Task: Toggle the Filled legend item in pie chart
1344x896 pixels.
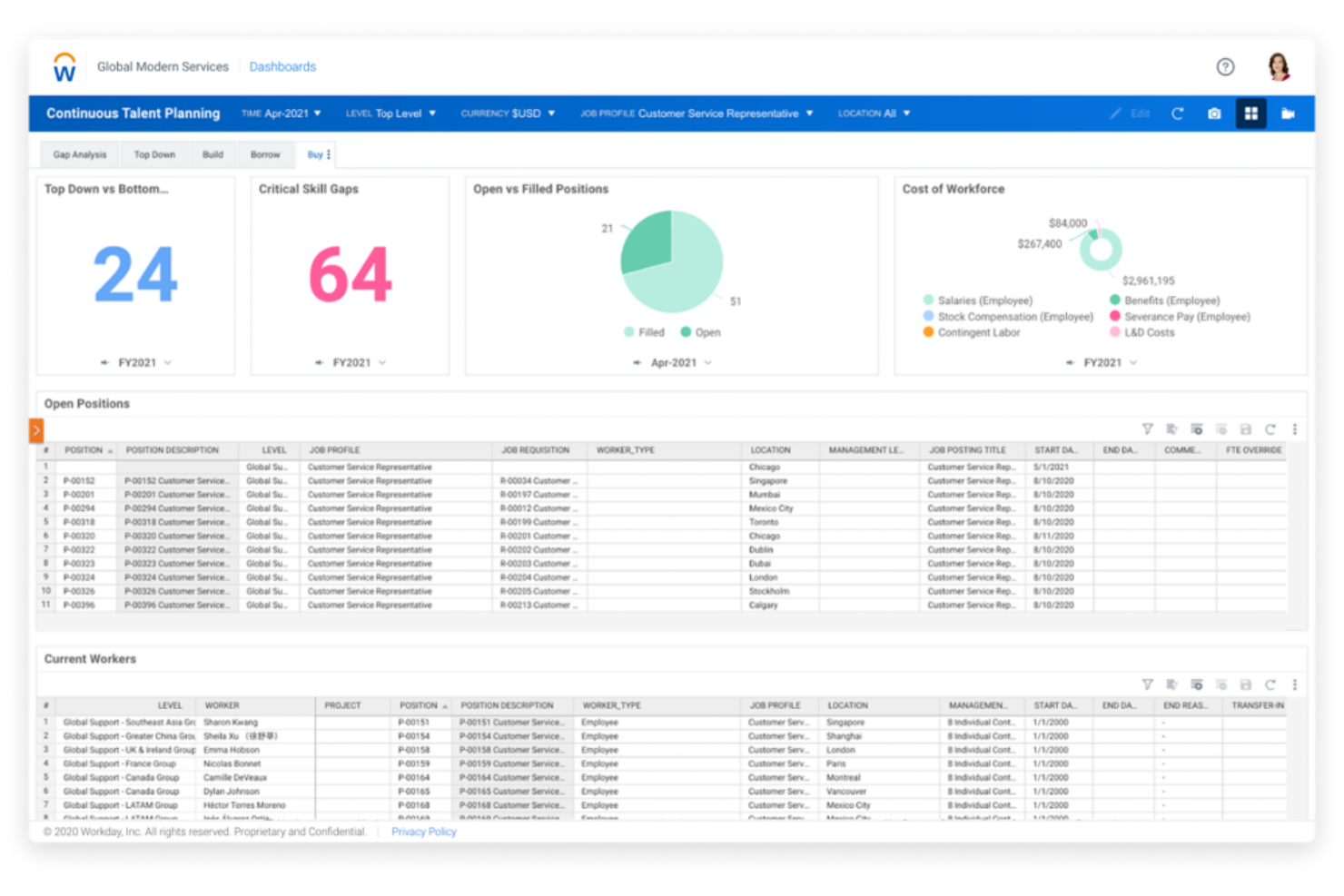Action: 645,332
